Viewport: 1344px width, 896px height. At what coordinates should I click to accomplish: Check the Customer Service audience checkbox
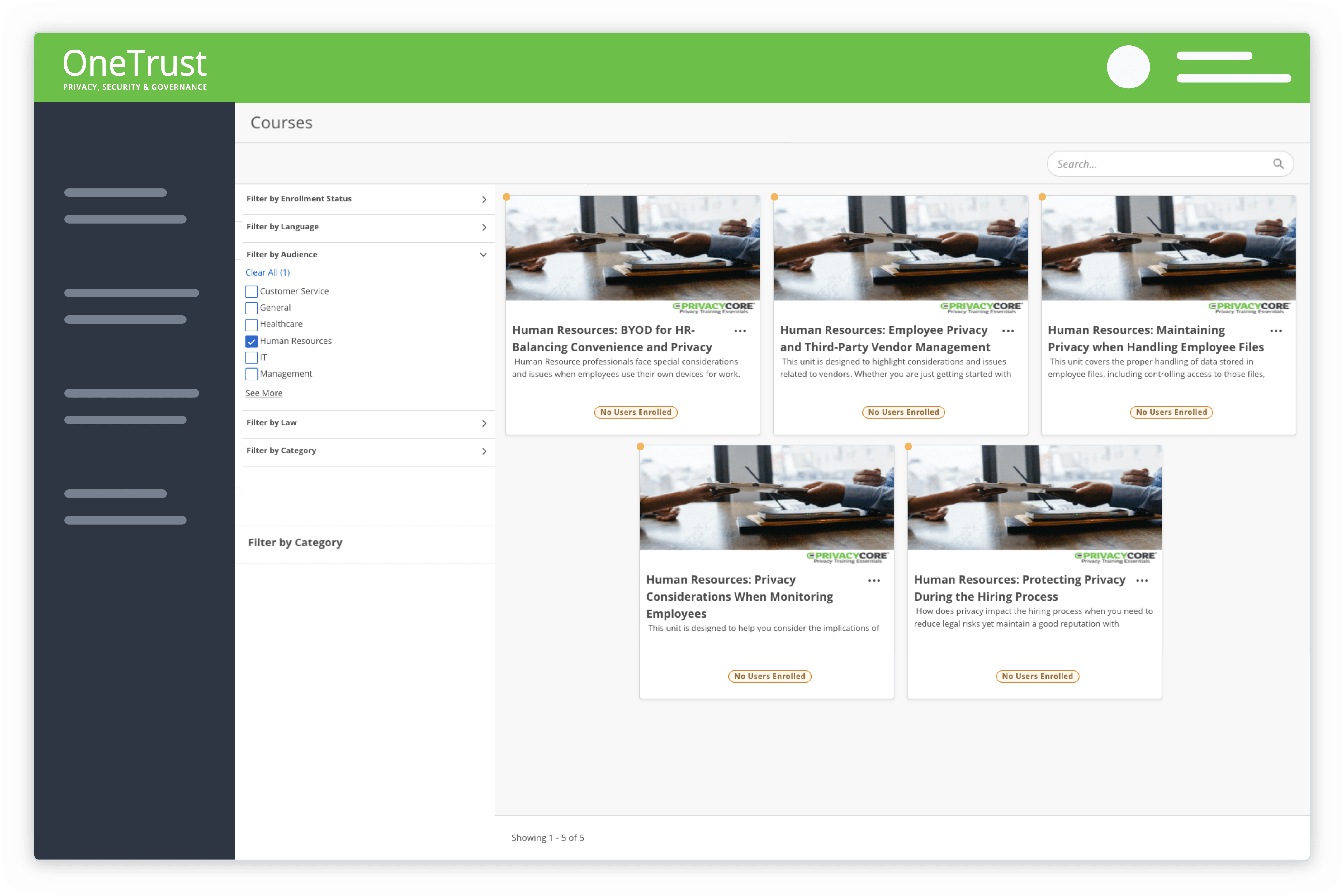251,291
